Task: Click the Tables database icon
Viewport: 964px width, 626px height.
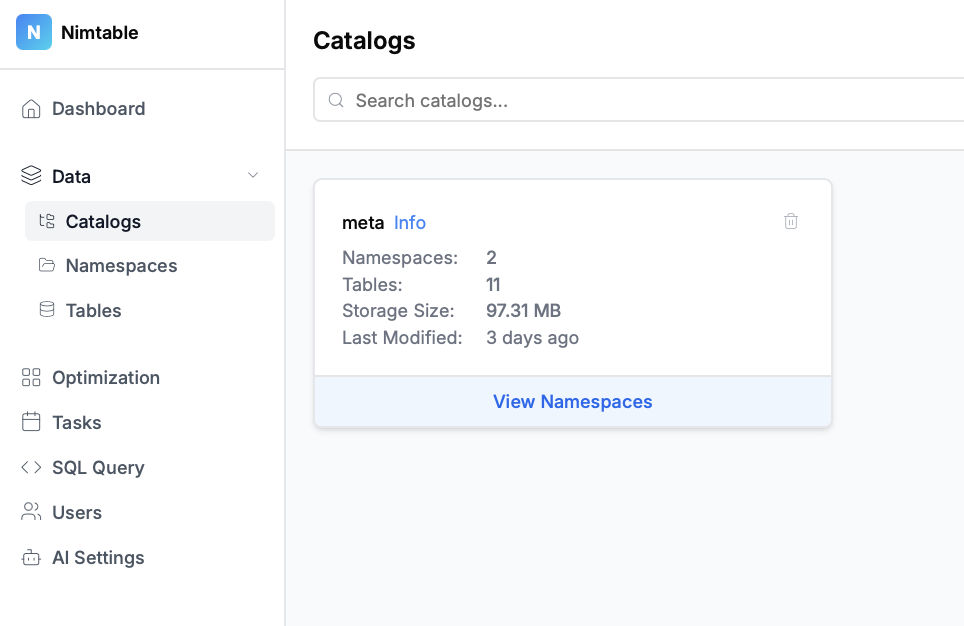Action: [x=46, y=310]
